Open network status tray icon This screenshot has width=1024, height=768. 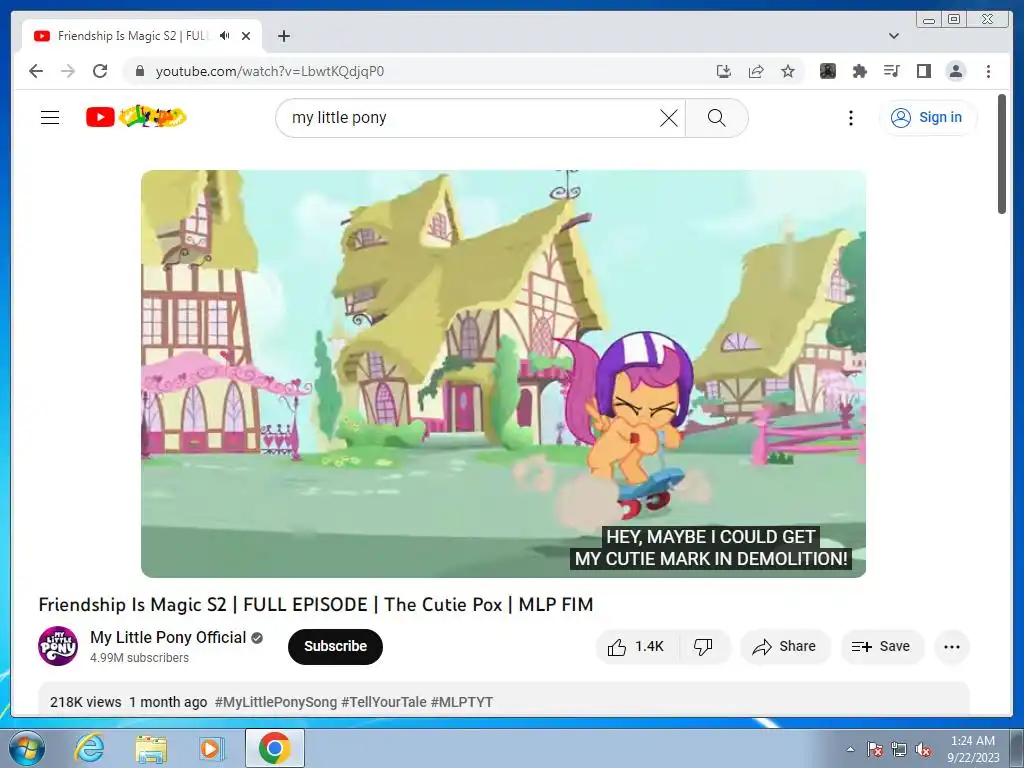coord(899,749)
